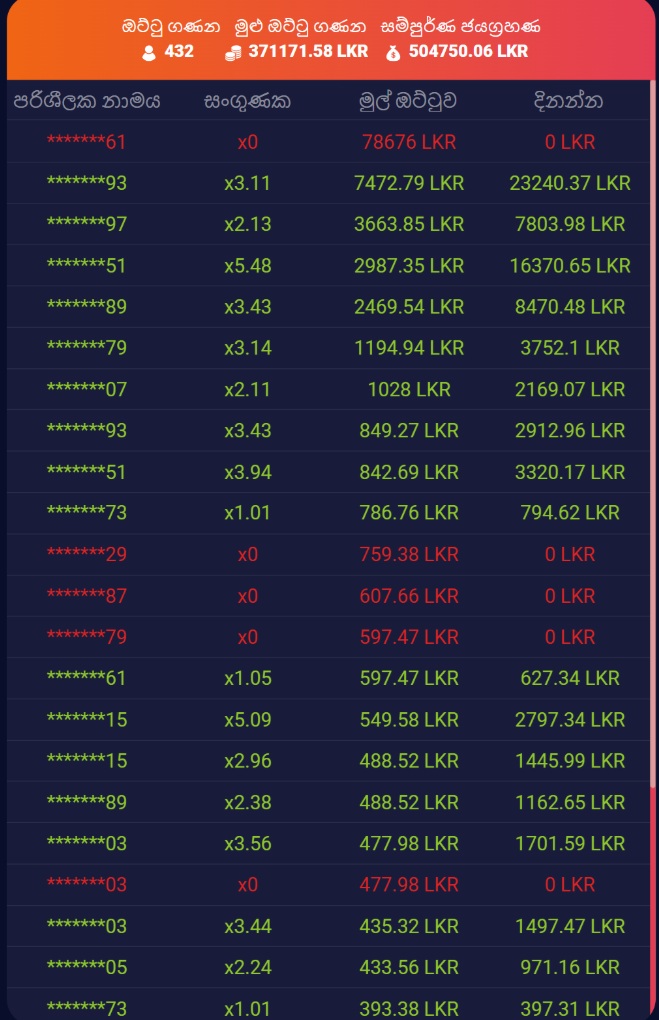Click the 7803.98 LKR winnings cell
The image size is (659, 1020).
[570, 224]
